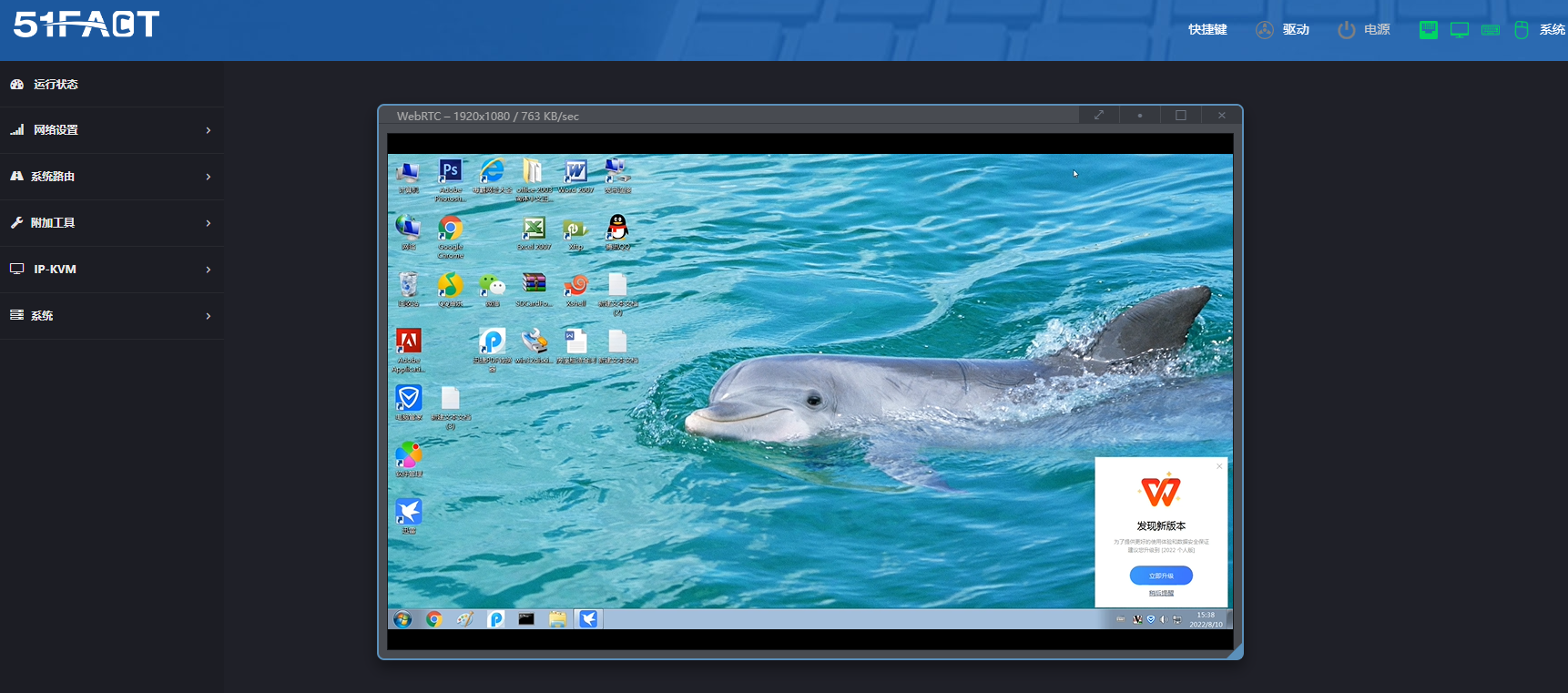Click the Xunlei bird icon in taskbar
Screen dimensions: 1568x693
point(588,619)
